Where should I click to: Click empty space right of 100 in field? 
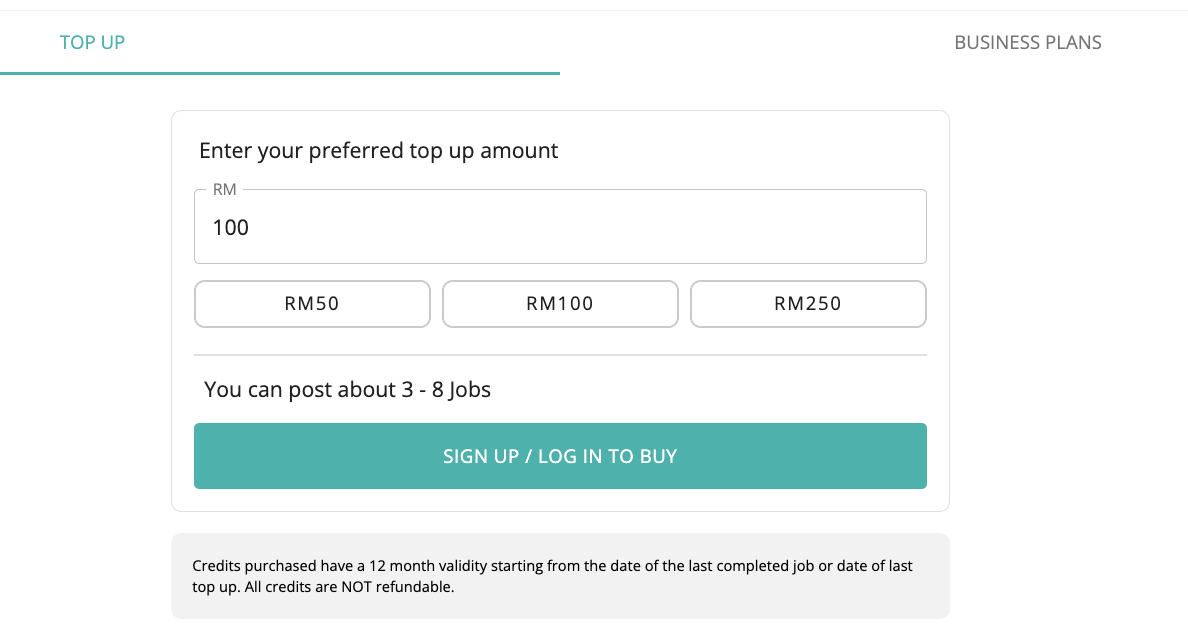(587, 227)
